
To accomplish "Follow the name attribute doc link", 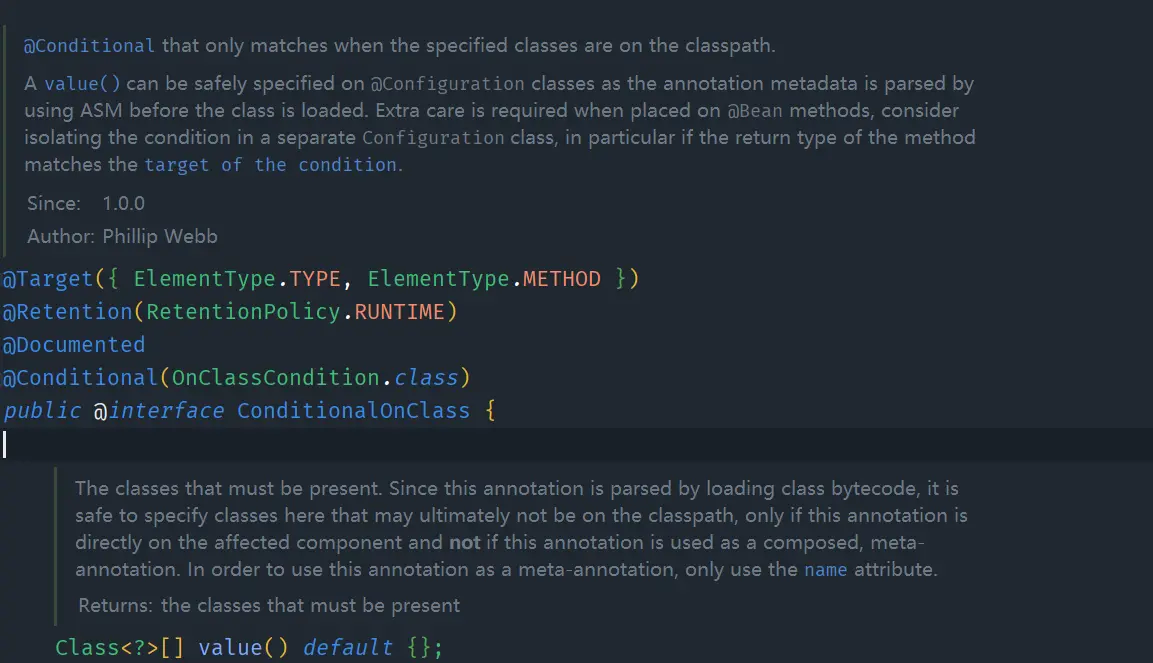I will pos(825,570).
